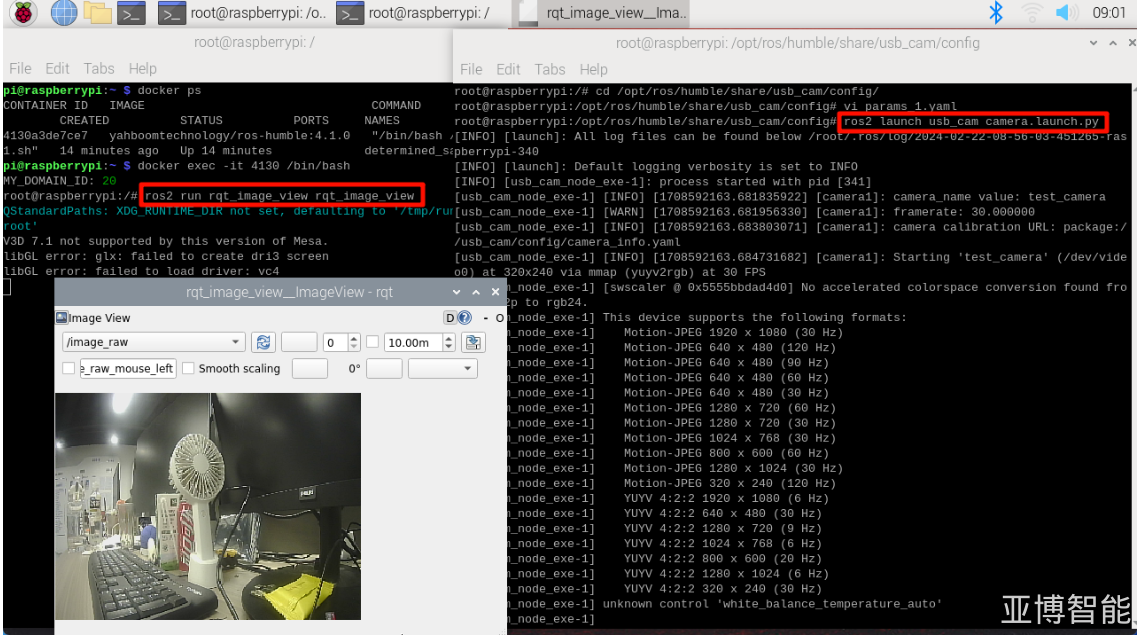This screenshot has width=1141, height=635.
Task: Click the dash button in Image View header
Action: tap(485, 318)
